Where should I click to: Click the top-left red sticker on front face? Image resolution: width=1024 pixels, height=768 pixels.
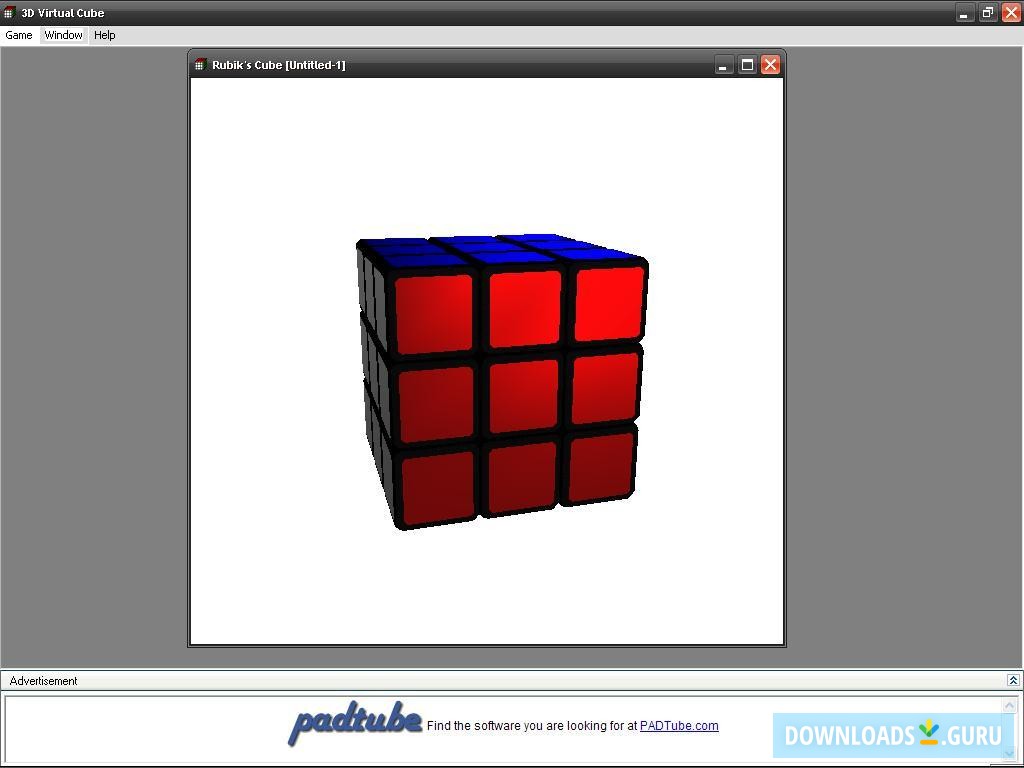434,314
